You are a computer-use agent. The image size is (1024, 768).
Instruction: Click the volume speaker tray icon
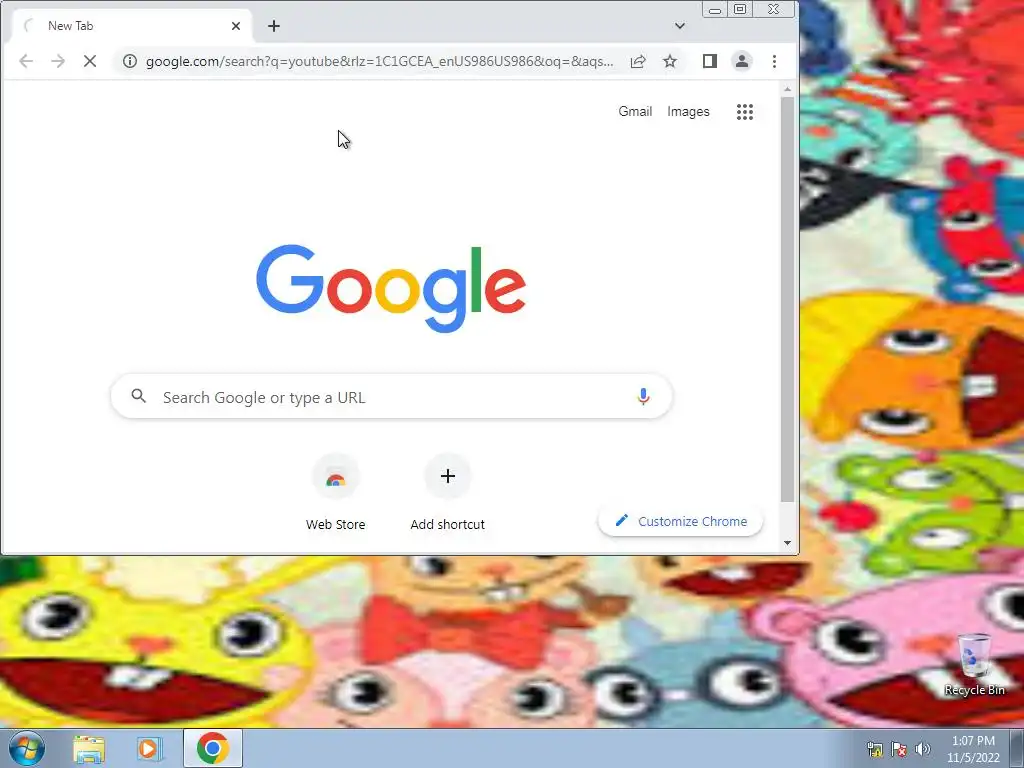pos(923,749)
